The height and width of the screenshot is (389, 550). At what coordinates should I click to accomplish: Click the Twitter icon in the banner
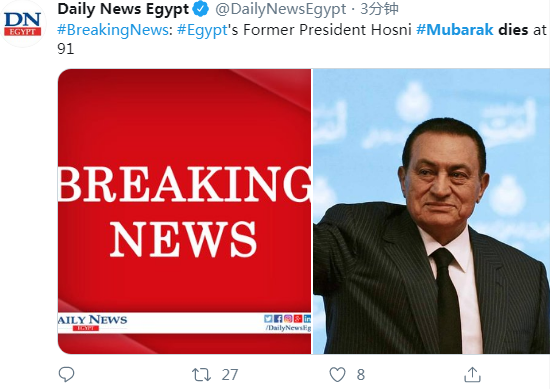pyautogui.click(x=268, y=318)
